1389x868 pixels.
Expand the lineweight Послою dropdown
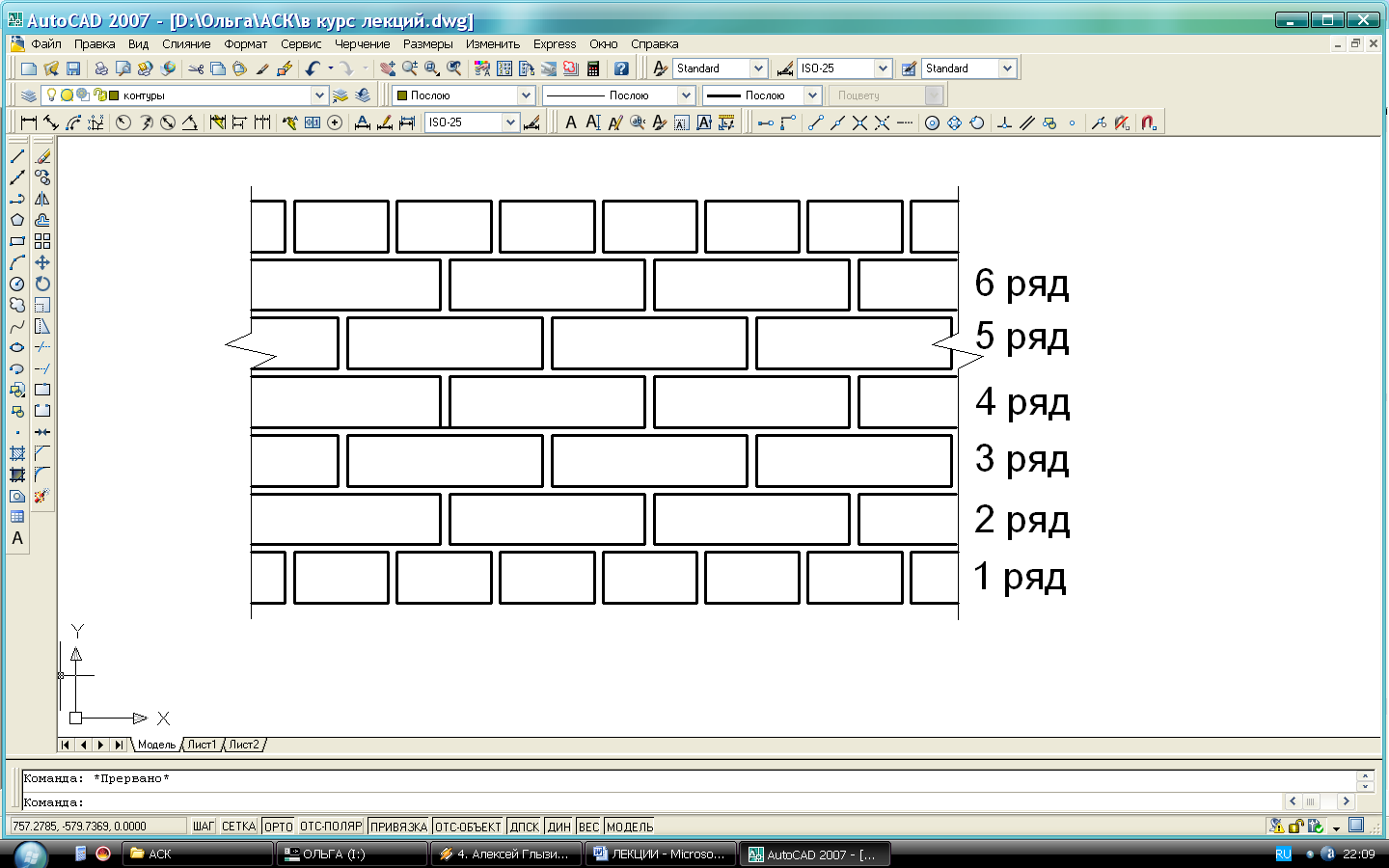coord(812,95)
